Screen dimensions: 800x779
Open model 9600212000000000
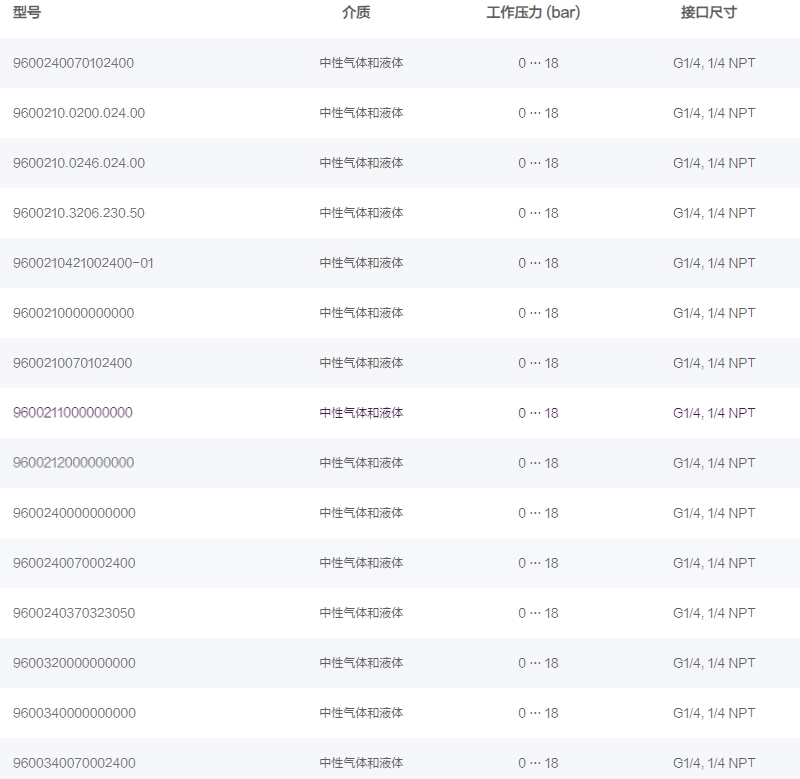73,463
